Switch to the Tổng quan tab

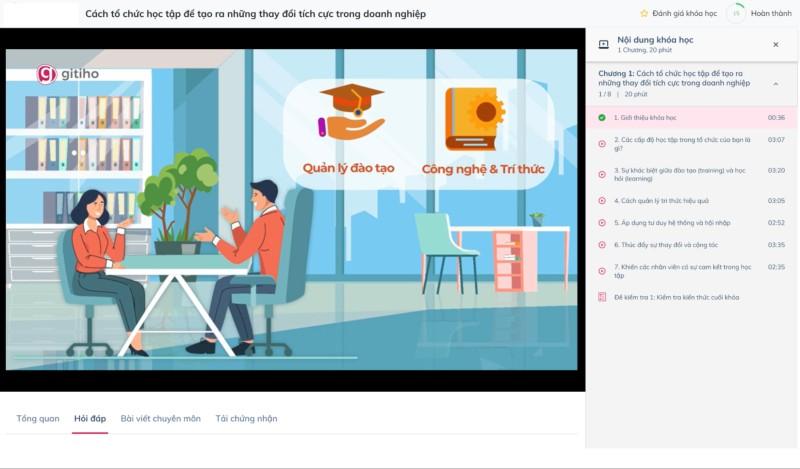[38, 418]
